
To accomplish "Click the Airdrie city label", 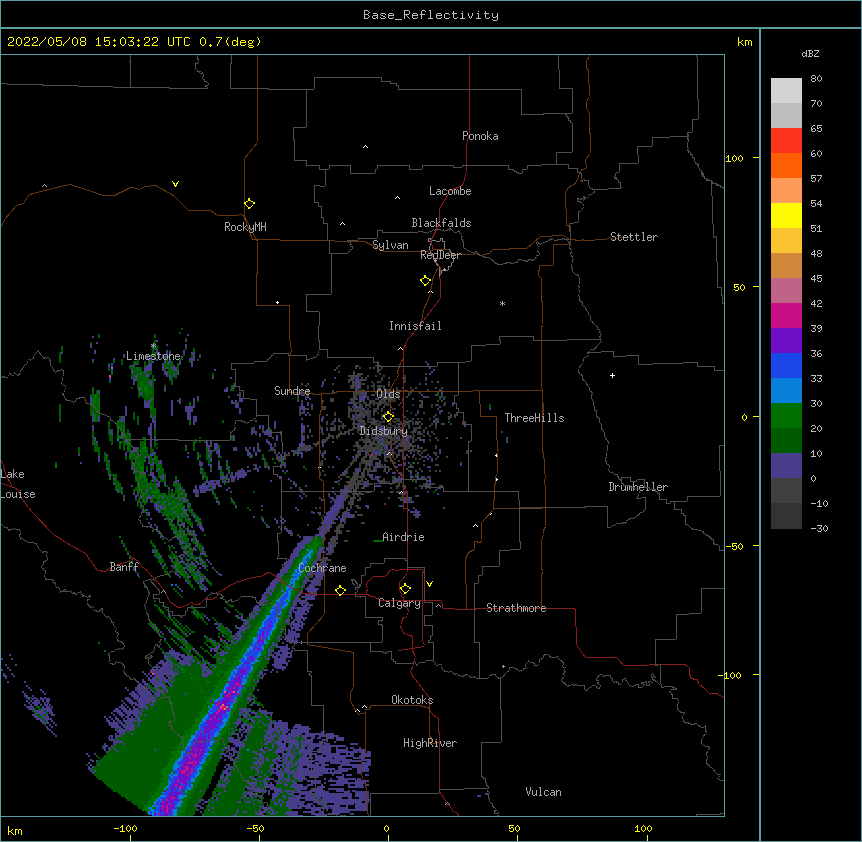I will click(403, 537).
